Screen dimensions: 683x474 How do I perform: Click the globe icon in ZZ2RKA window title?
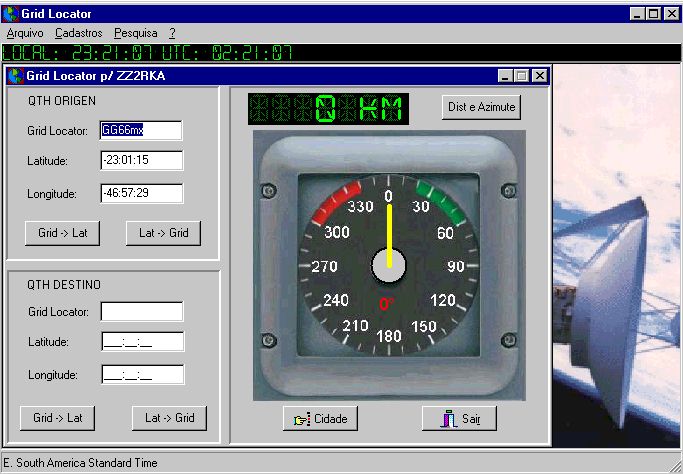(16, 76)
